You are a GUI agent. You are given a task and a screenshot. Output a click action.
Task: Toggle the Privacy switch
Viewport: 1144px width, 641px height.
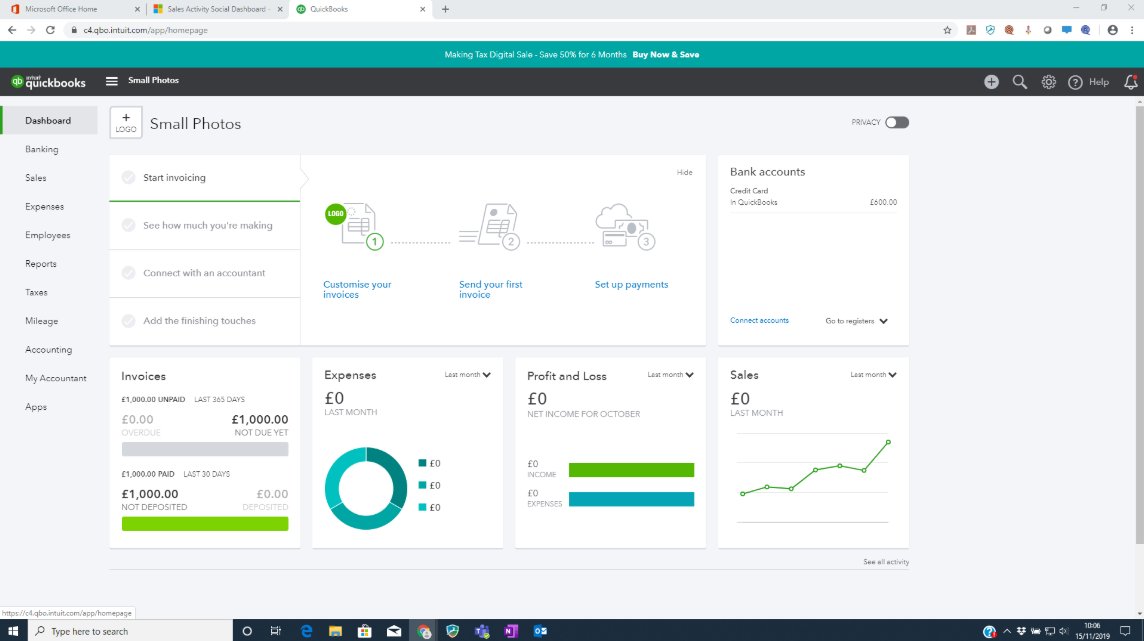click(897, 123)
